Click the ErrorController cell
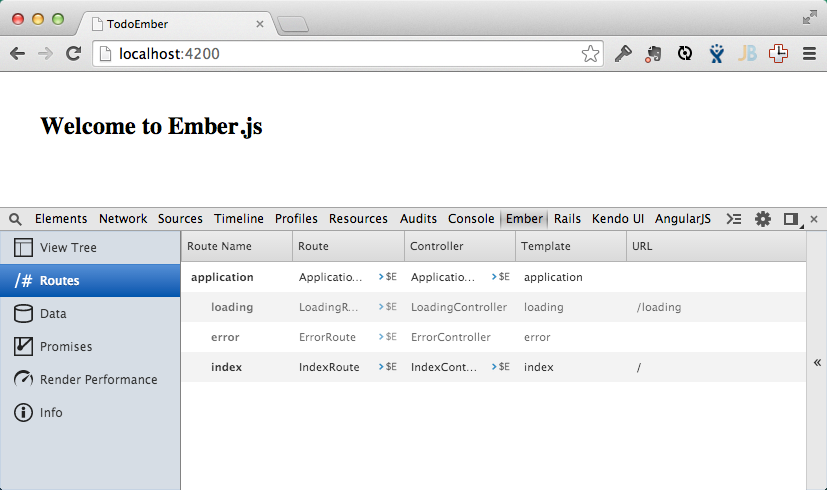The image size is (827, 490). [450, 337]
